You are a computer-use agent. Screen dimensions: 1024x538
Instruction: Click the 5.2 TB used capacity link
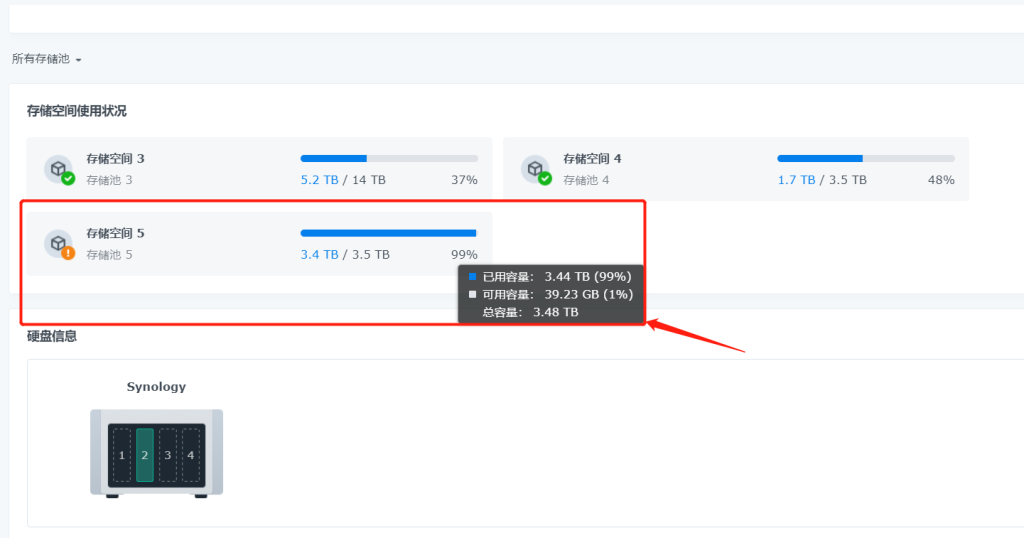click(x=319, y=180)
